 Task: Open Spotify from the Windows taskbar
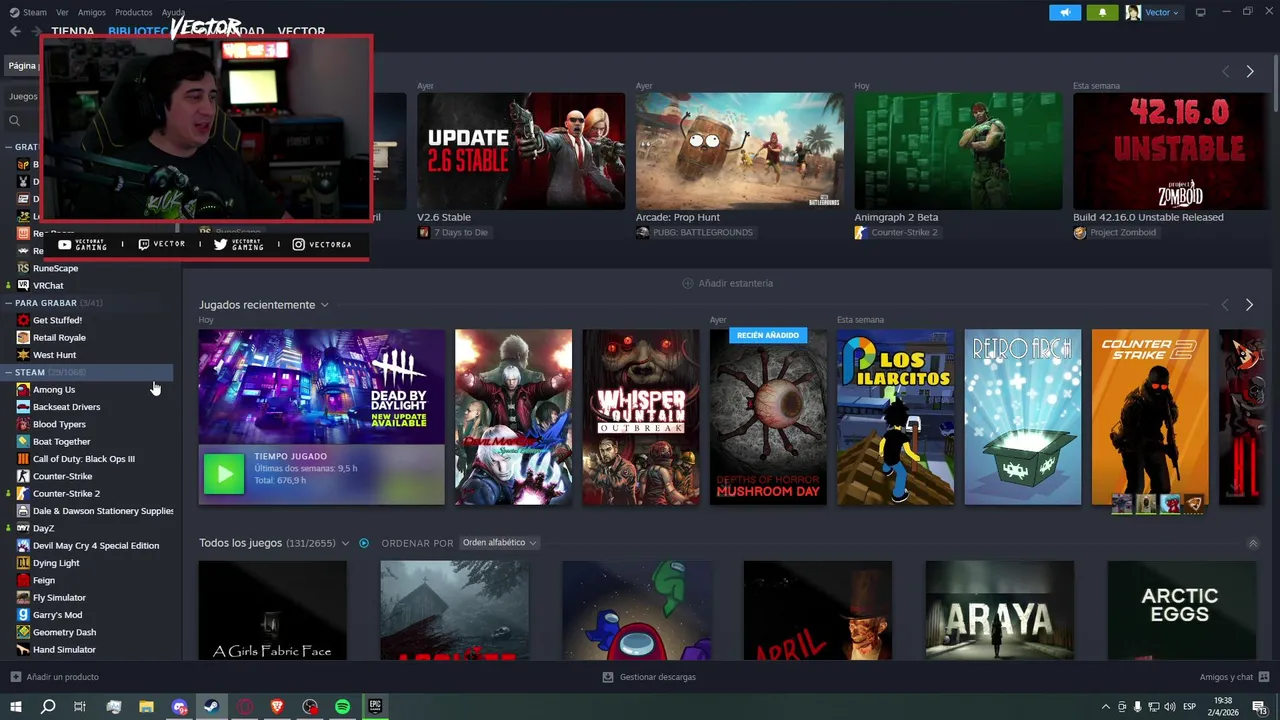342,707
